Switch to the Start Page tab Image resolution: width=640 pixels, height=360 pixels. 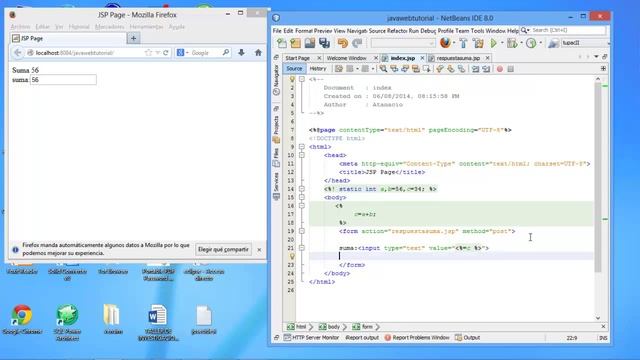click(298, 58)
